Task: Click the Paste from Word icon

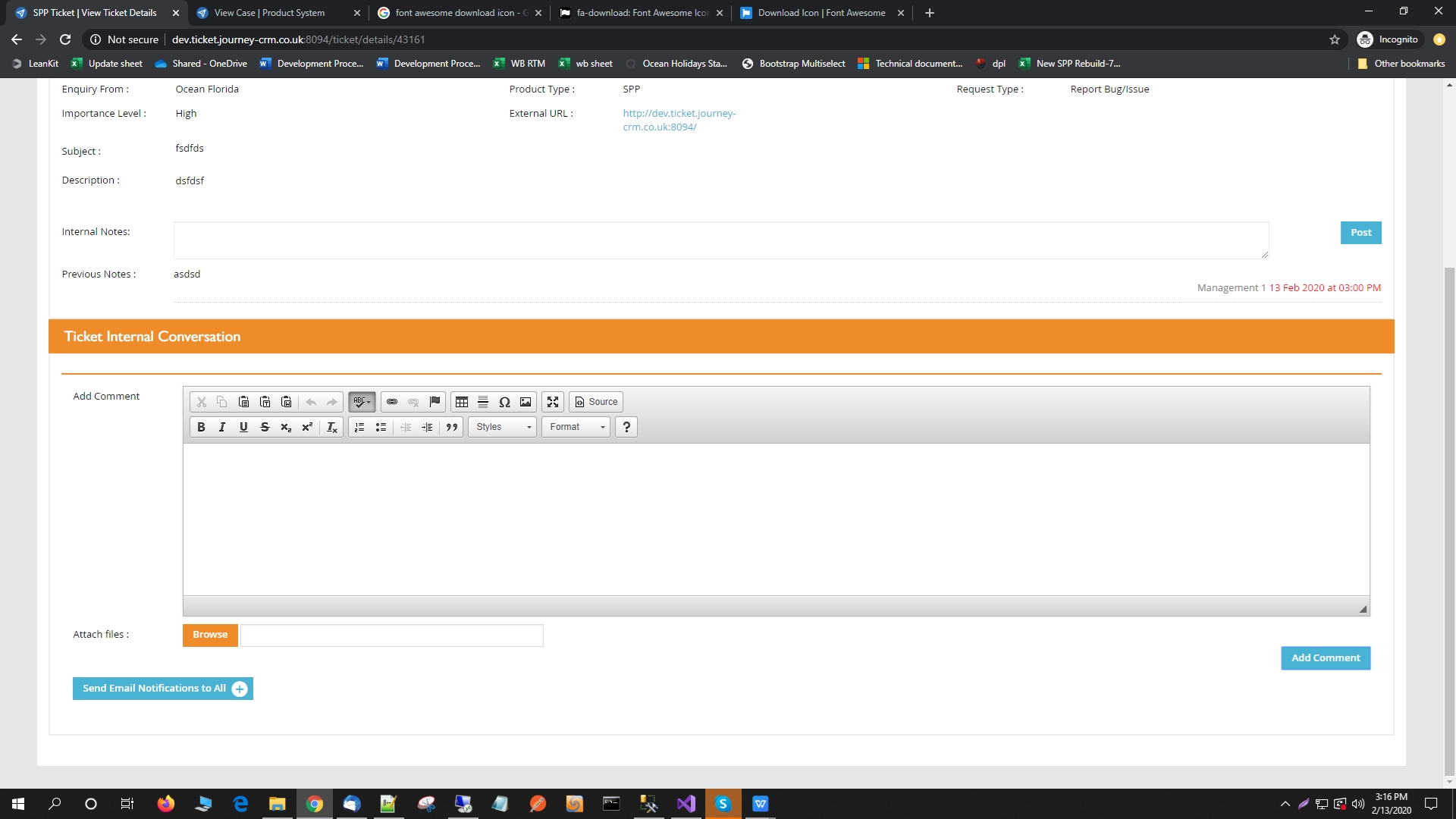Action: pos(287,402)
